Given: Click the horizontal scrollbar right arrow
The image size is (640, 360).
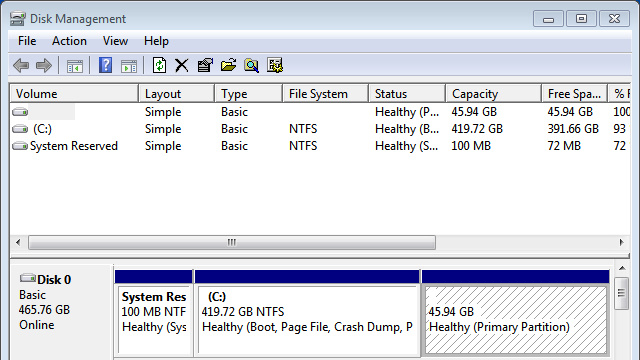Looking at the screenshot, I should point(621,242).
